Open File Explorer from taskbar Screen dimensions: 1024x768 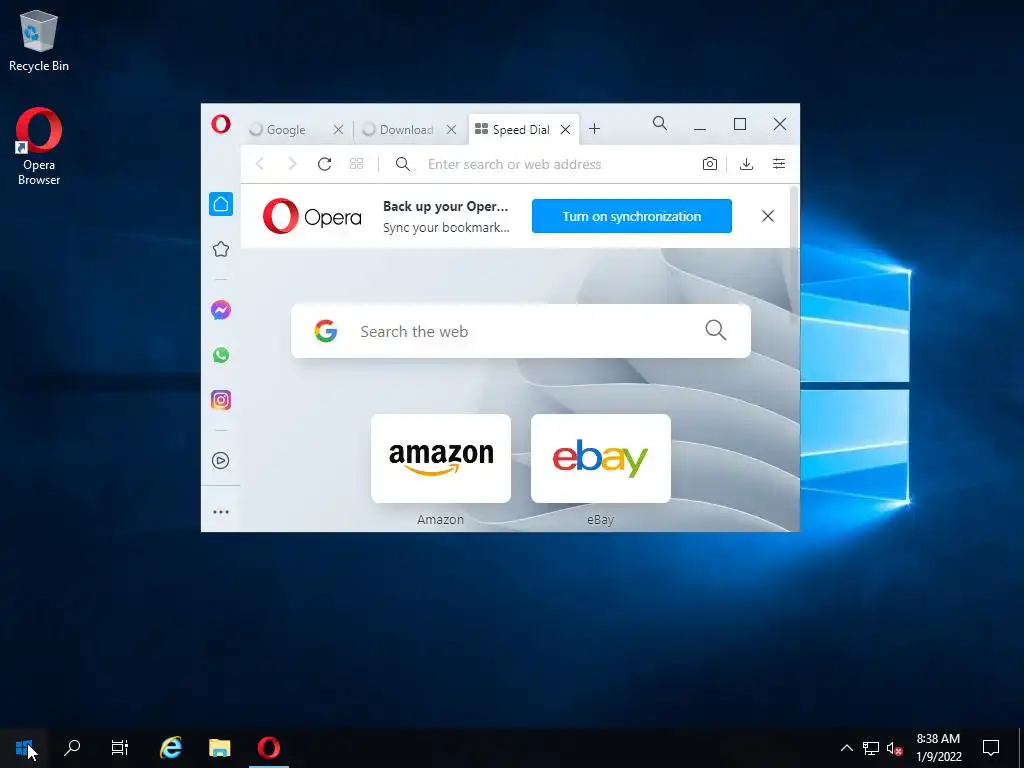click(219, 748)
